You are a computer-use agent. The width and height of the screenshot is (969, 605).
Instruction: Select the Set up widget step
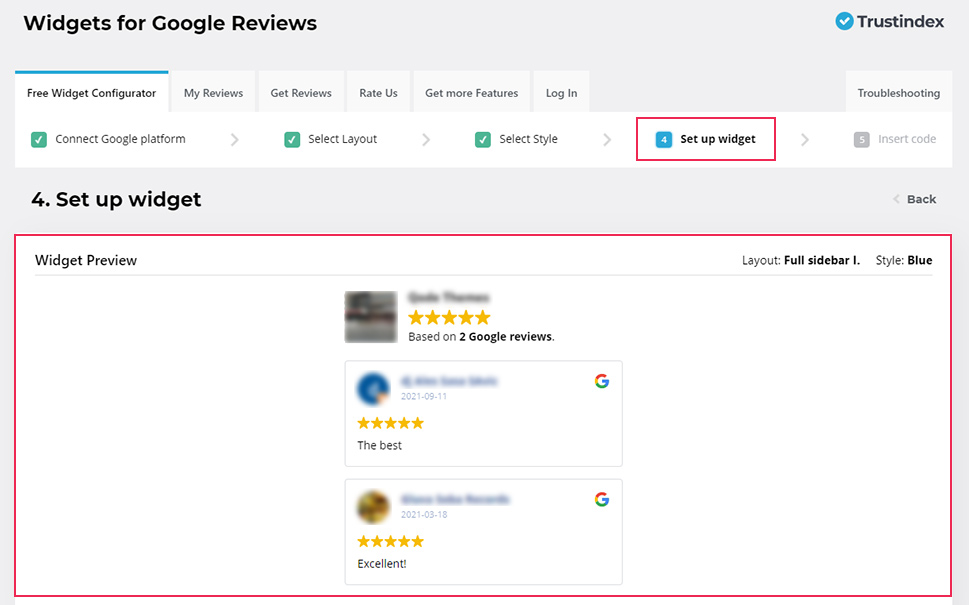coord(706,139)
